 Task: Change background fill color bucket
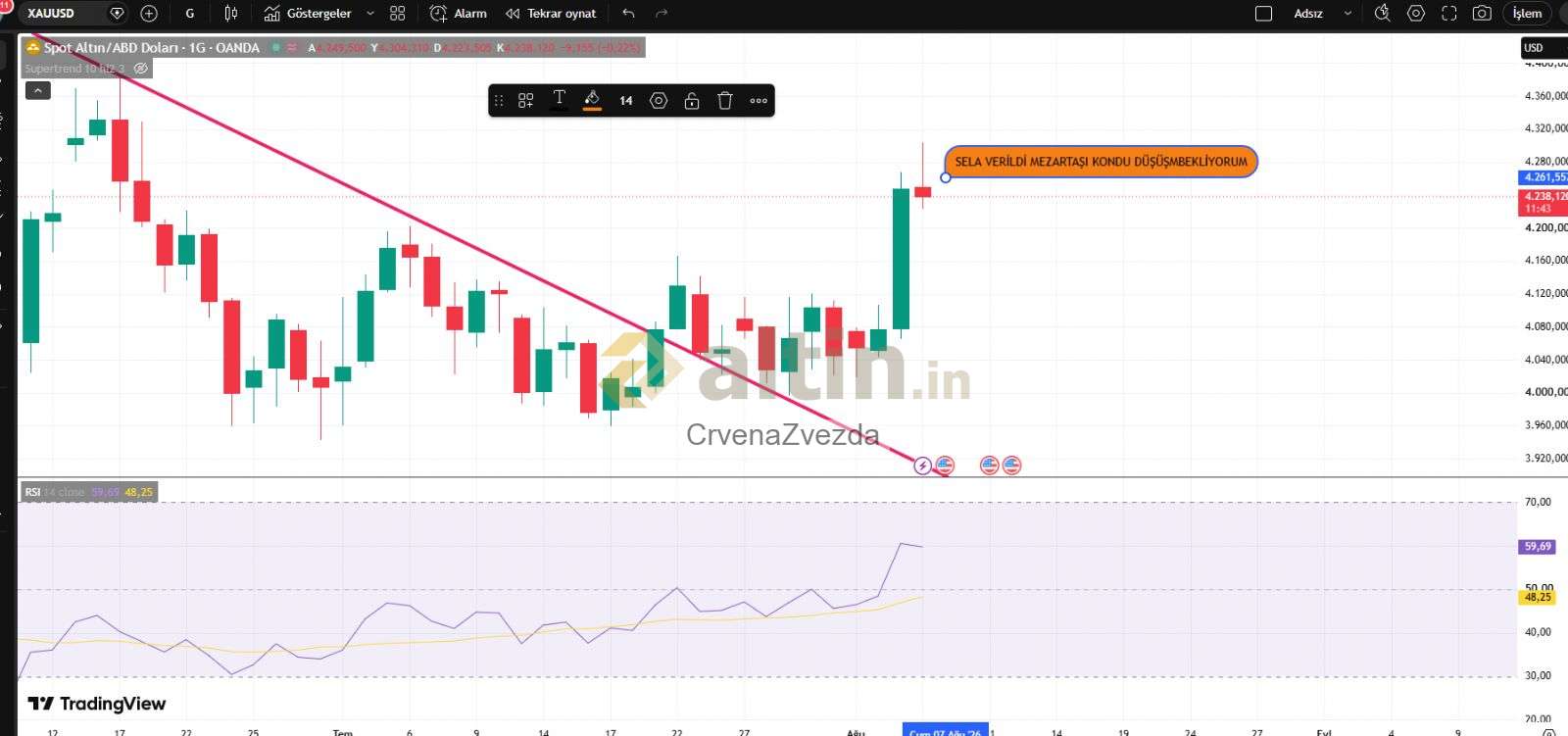592,100
